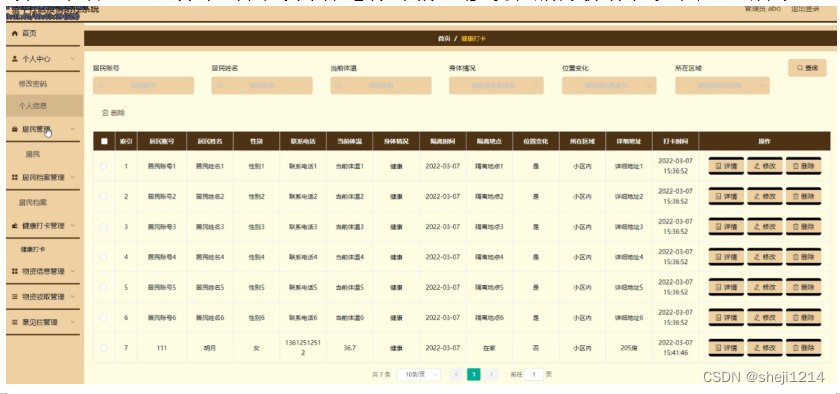840x394 pixels.
Task: Click the thumbs-up icon beside 健康打卡管理
Action: point(15,226)
